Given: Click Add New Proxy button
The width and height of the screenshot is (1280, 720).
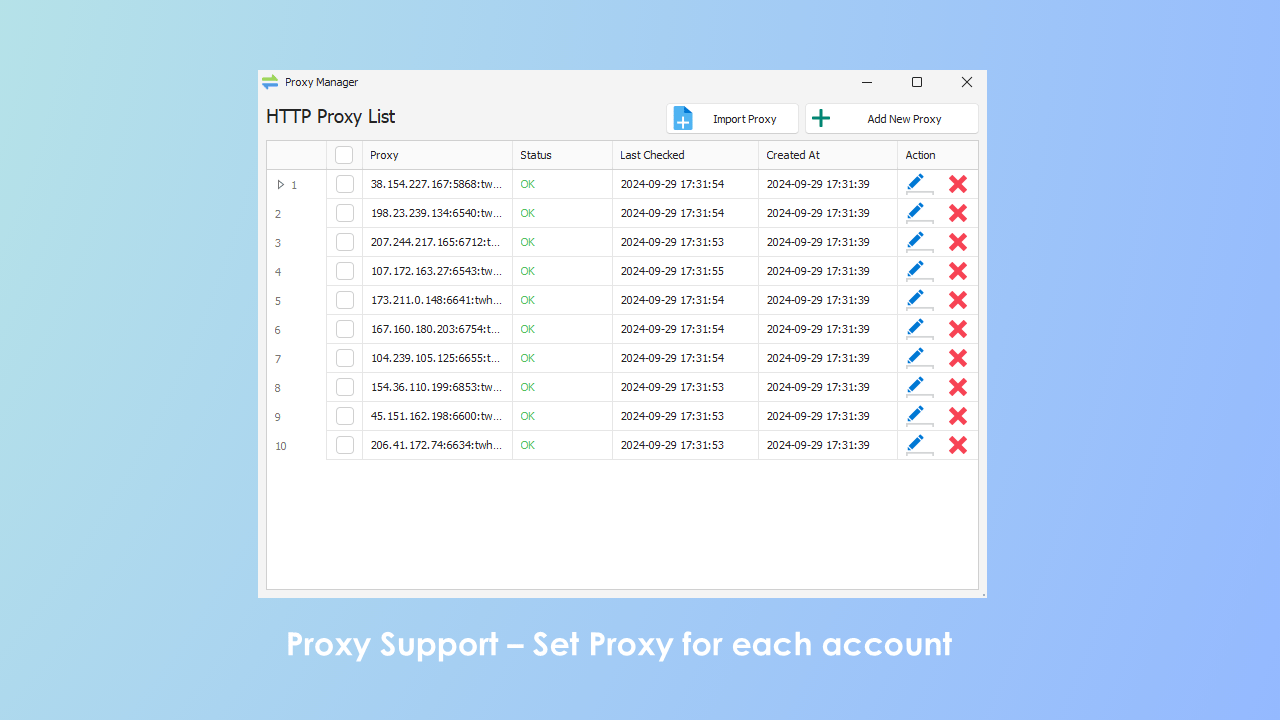Looking at the screenshot, I should point(891,119).
